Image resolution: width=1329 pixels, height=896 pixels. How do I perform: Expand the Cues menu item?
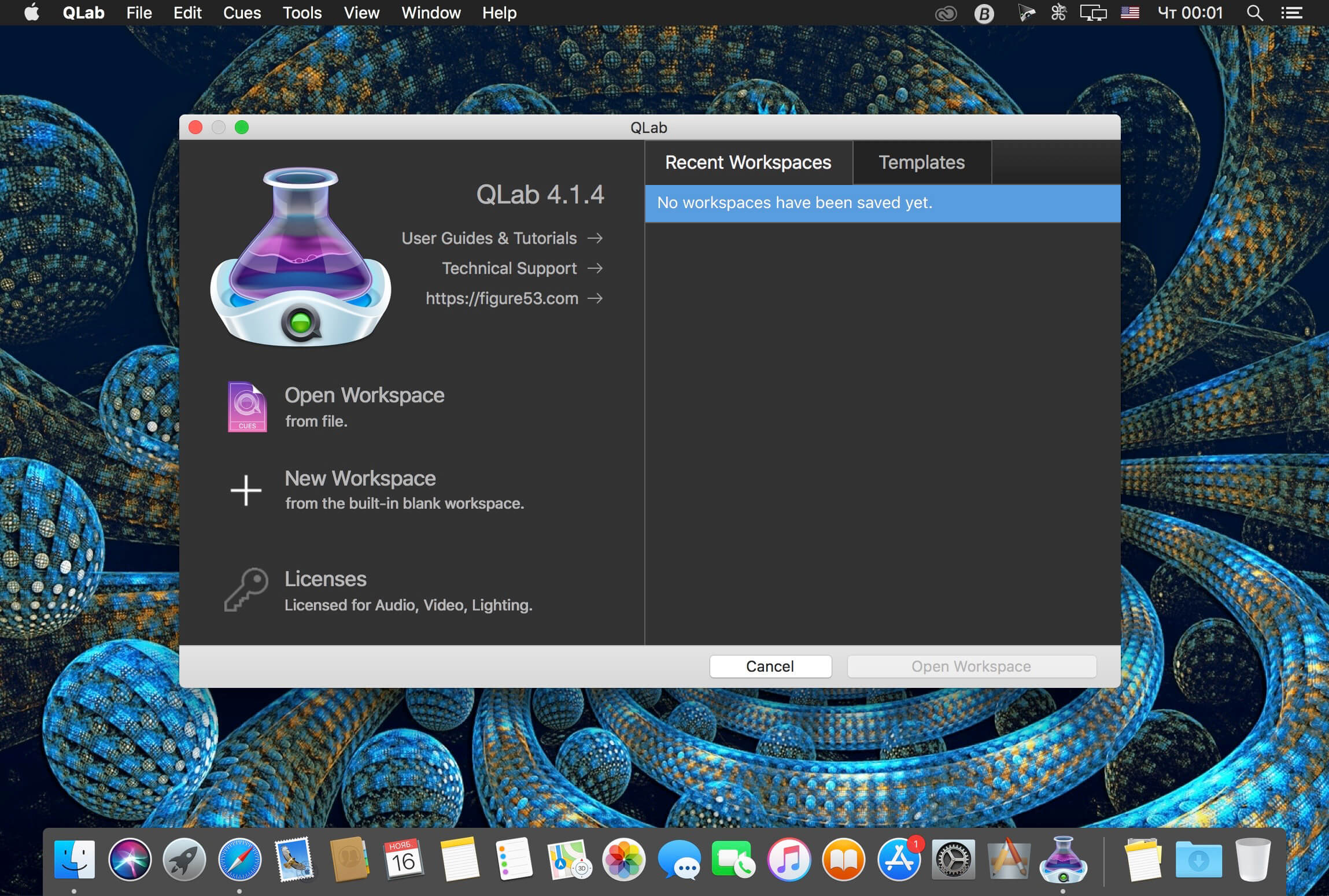243,13
